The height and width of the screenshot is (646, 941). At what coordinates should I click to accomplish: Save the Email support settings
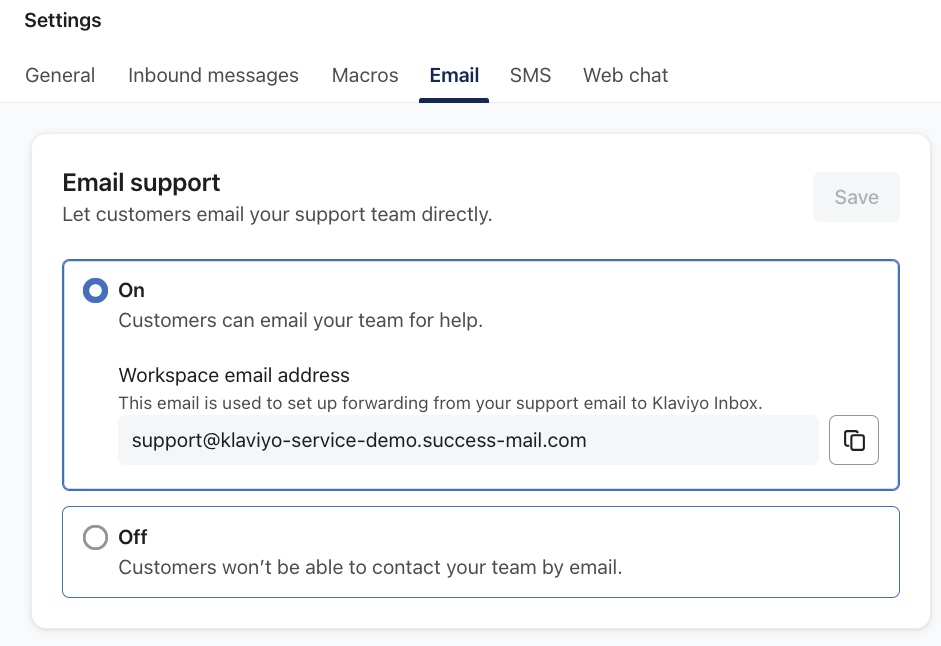pyautogui.click(x=856, y=197)
